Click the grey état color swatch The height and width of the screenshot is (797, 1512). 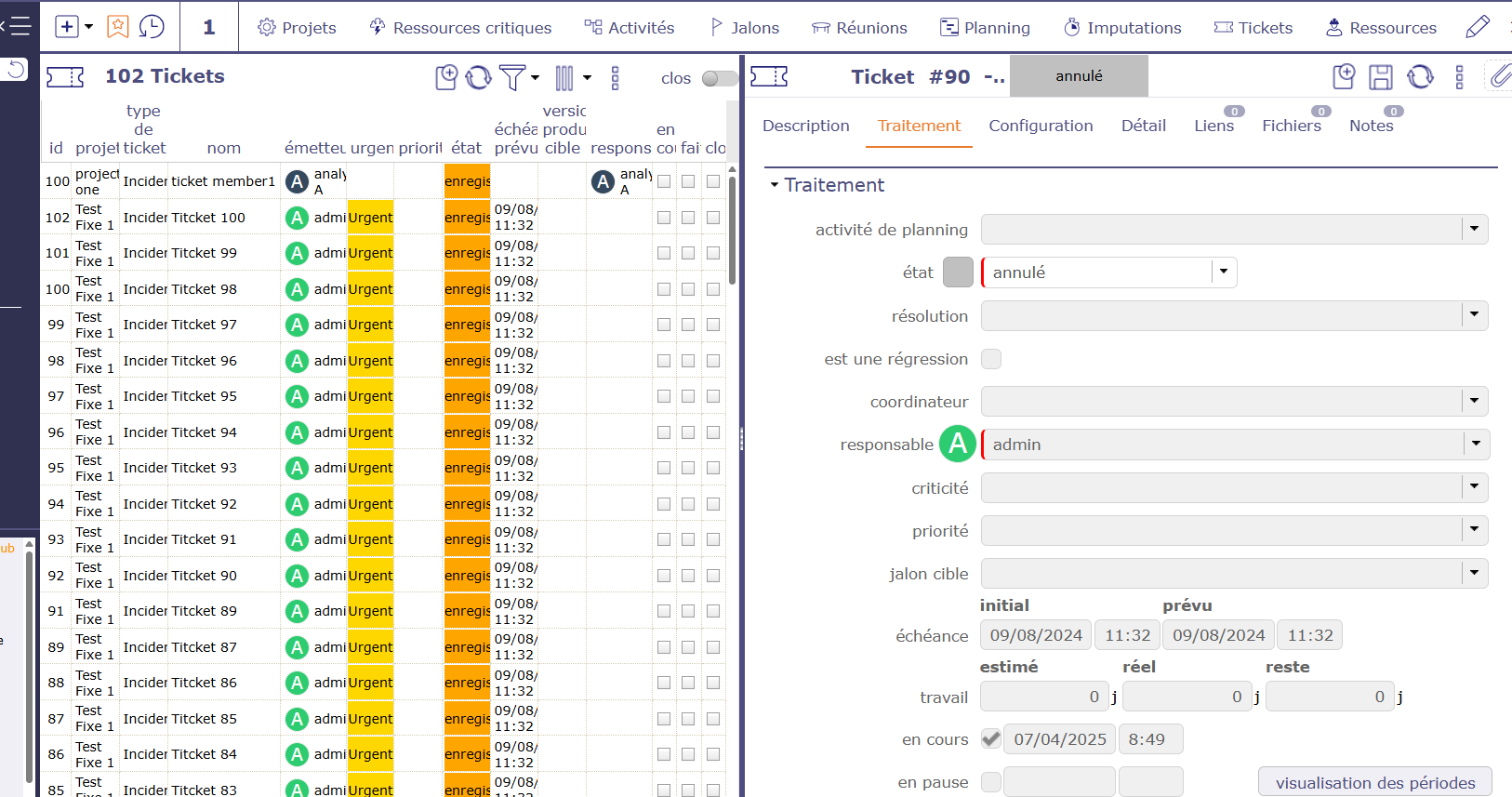click(x=958, y=272)
